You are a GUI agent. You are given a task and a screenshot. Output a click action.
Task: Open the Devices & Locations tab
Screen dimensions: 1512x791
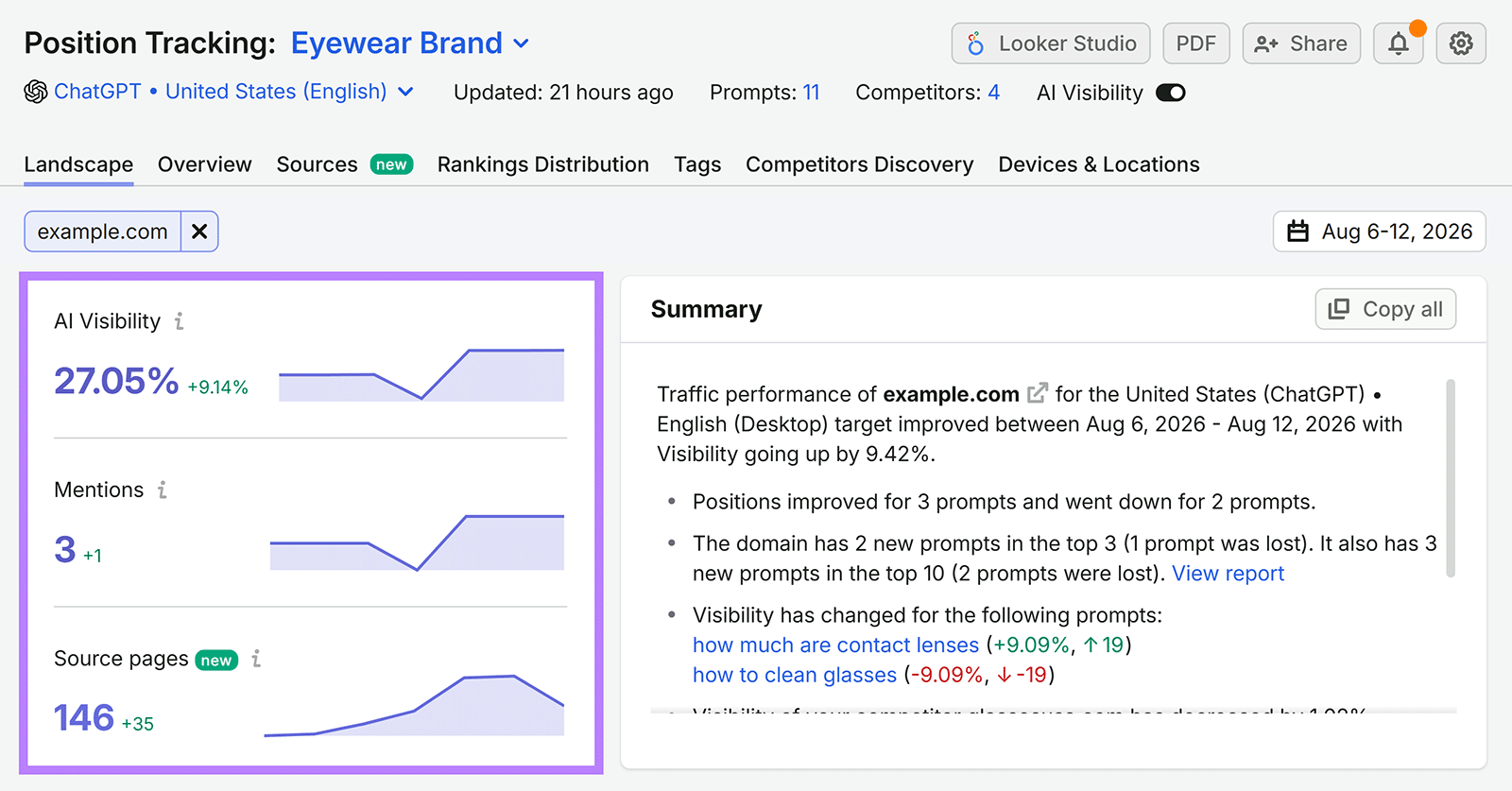click(x=1099, y=164)
